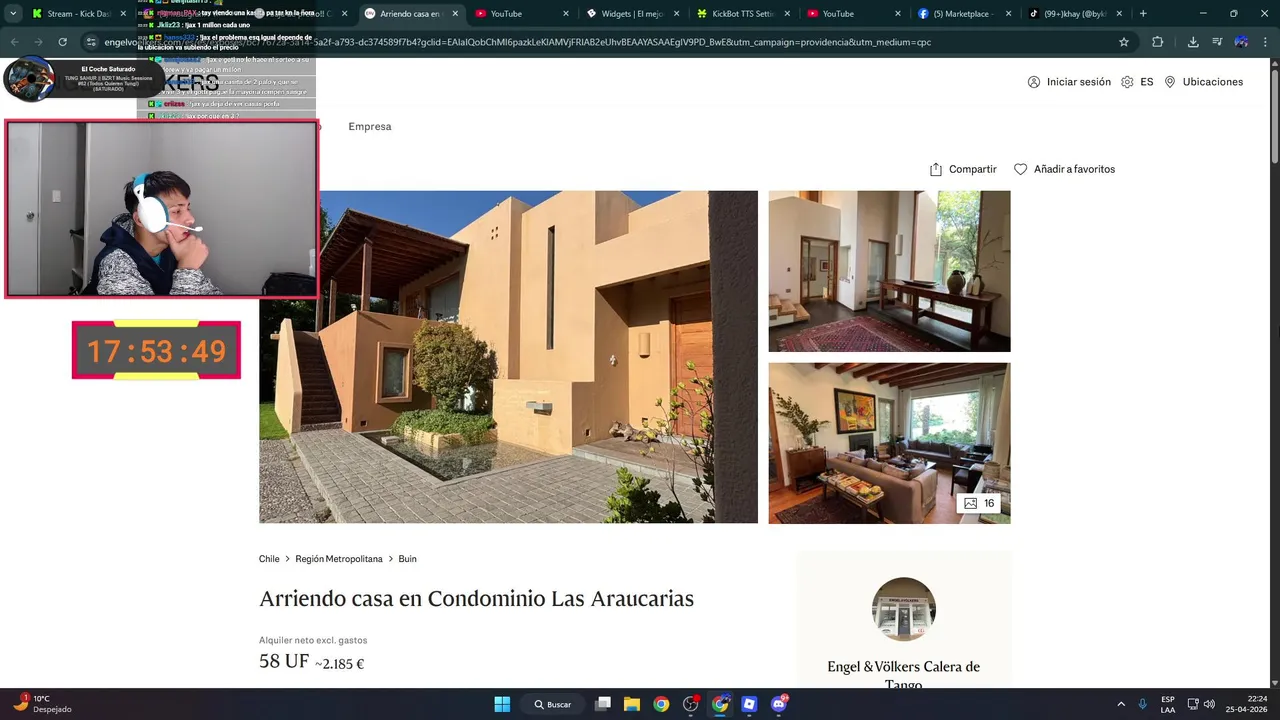This screenshot has height=720, width=1280.
Task: Click Buin in the breadcrumb
Action: (x=407, y=559)
